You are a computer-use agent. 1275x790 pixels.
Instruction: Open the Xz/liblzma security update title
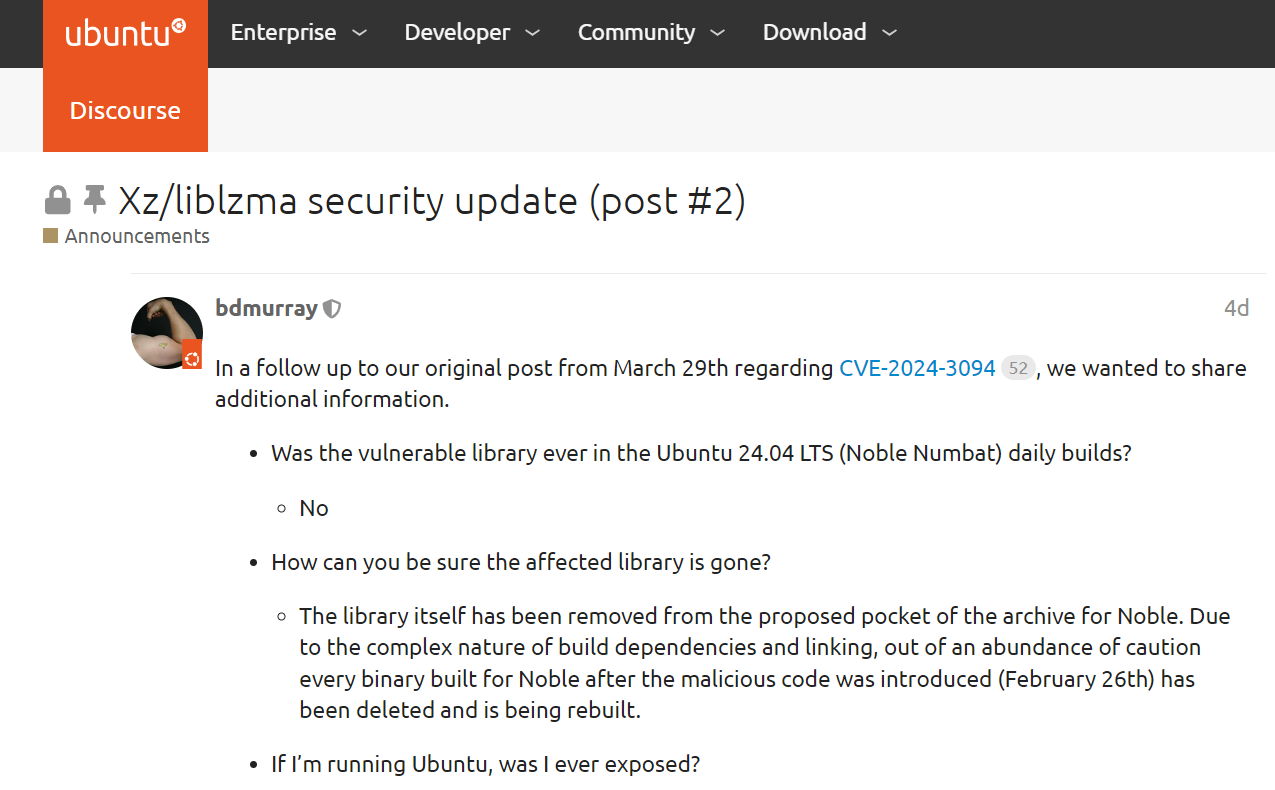point(432,201)
